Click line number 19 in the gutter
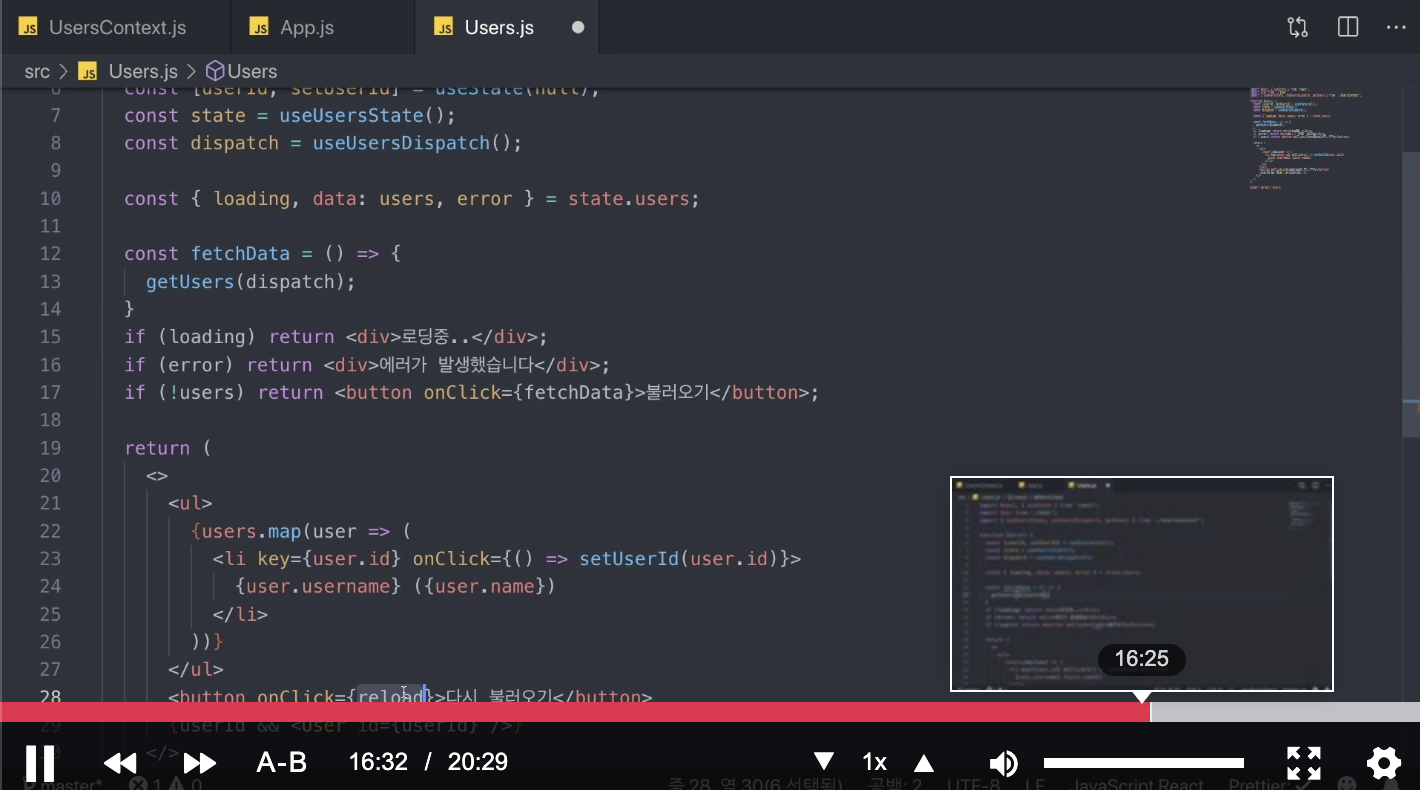The image size is (1420, 790). point(50,448)
